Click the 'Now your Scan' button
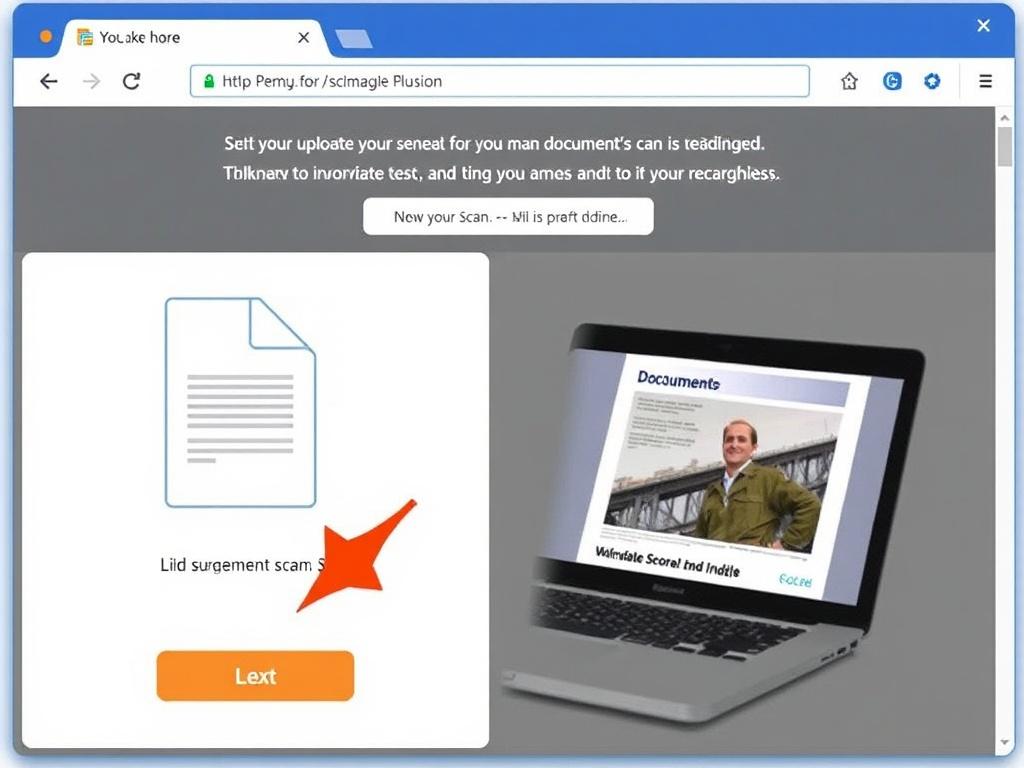The image size is (1024, 768). tap(508, 217)
